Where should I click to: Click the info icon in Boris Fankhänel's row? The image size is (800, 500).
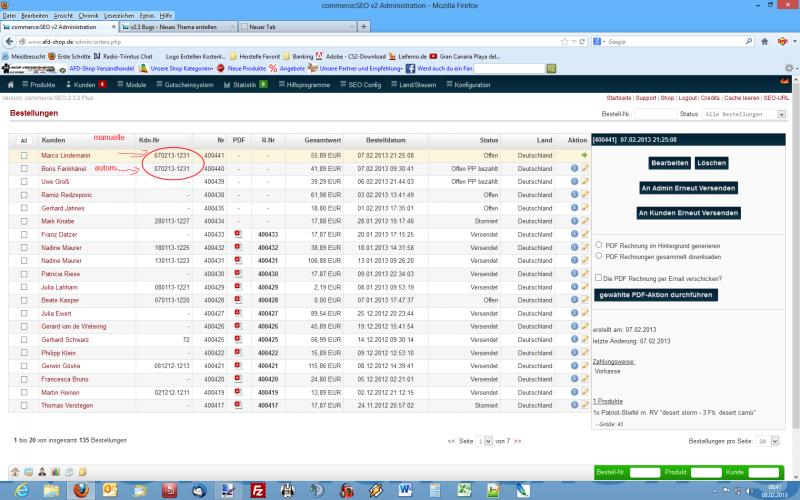[x=575, y=169]
